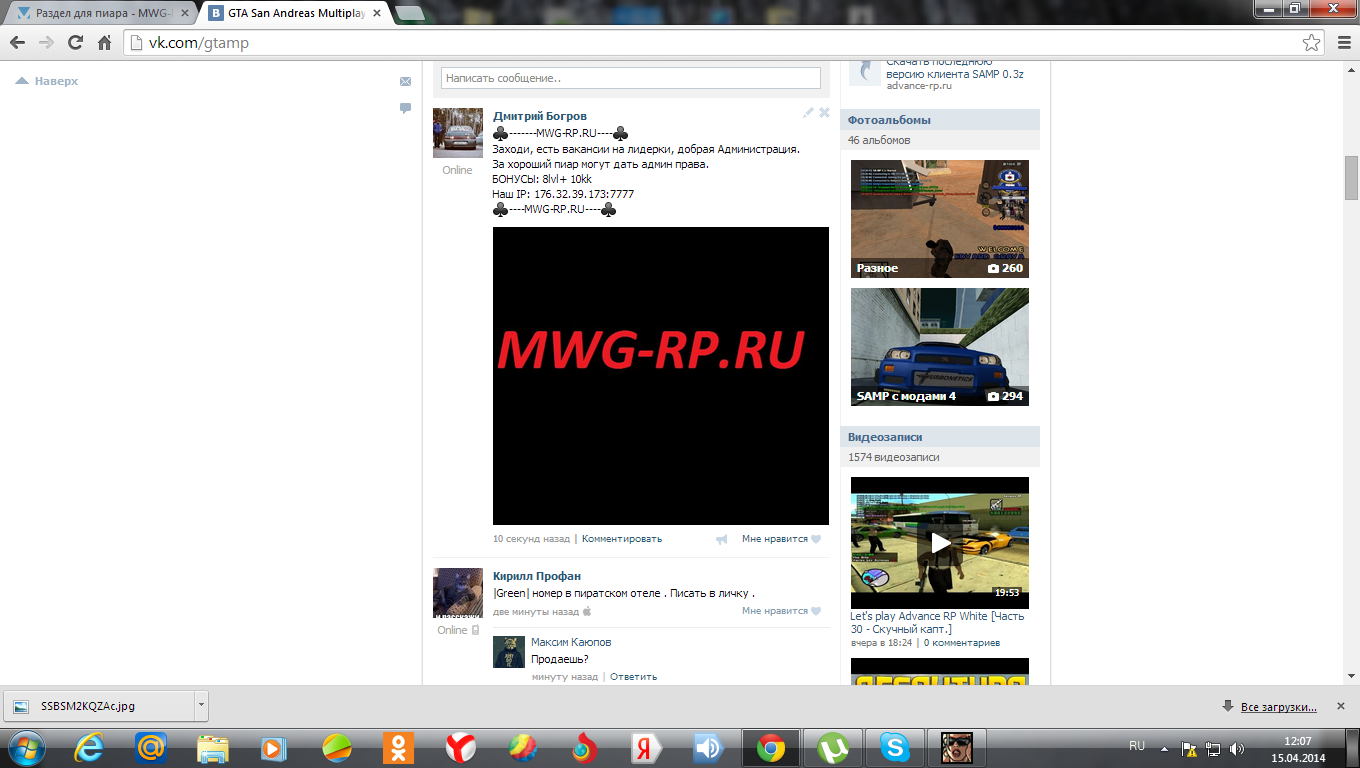Play the Let's play Advance RP video
Screen dimensions: 1360x768
click(x=940, y=541)
